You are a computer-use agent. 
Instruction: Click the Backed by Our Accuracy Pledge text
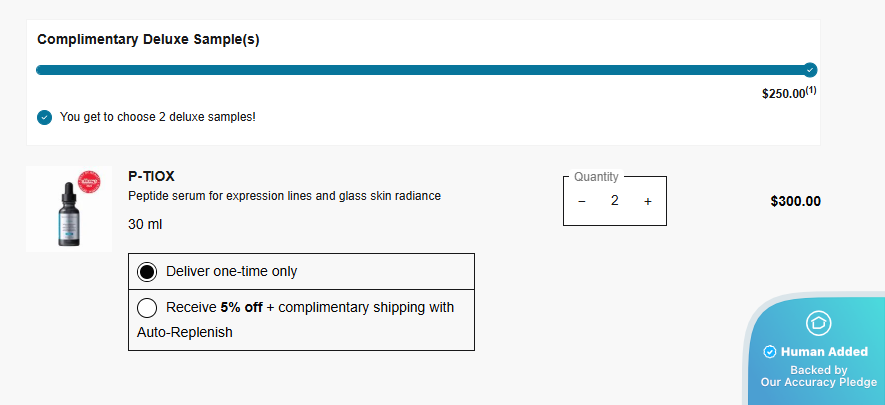click(x=819, y=376)
